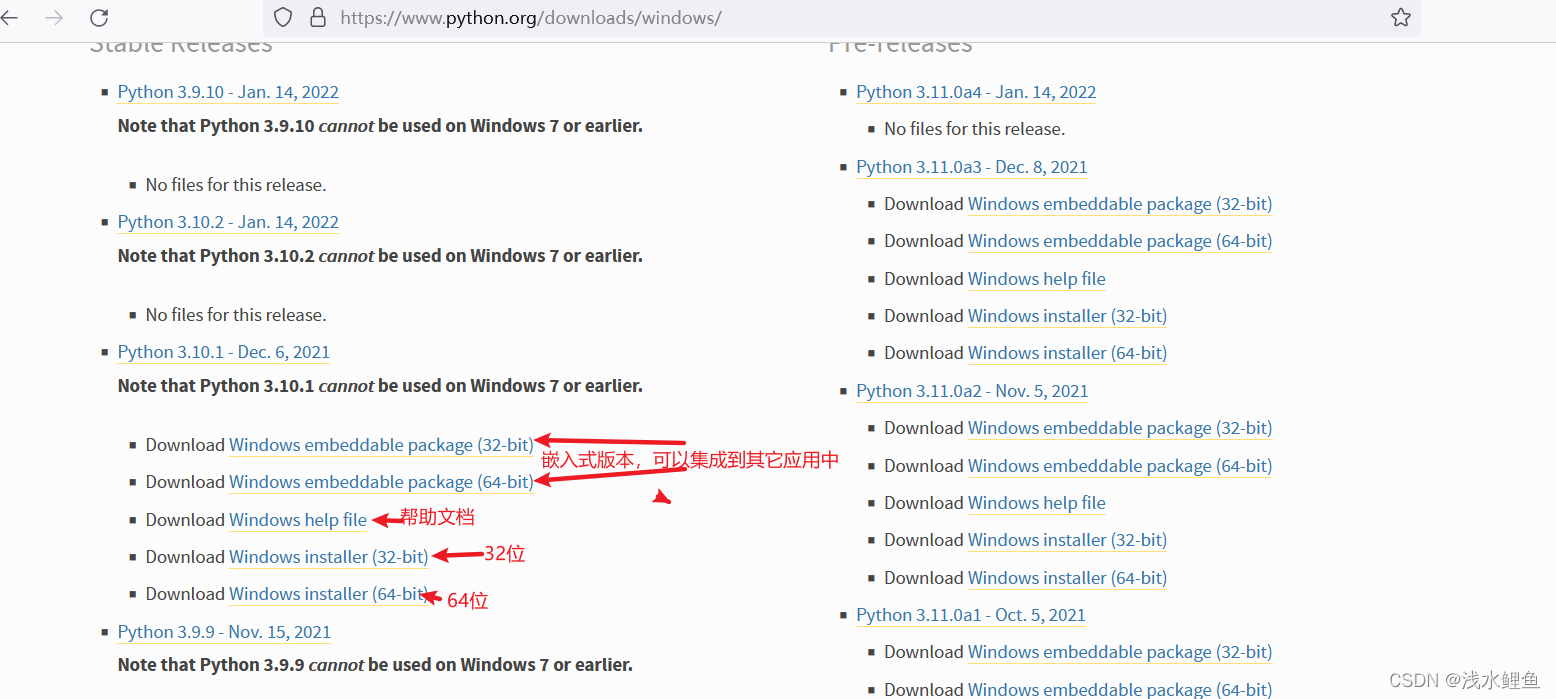Click 'No files for this release' under 3.10.2
1556x699 pixels.
[236, 315]
